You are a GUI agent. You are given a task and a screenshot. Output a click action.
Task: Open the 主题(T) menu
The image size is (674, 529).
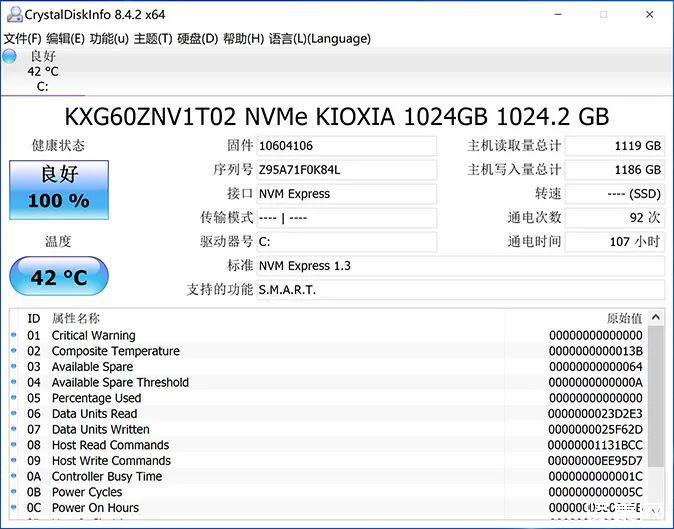click(x=153, y=39)
